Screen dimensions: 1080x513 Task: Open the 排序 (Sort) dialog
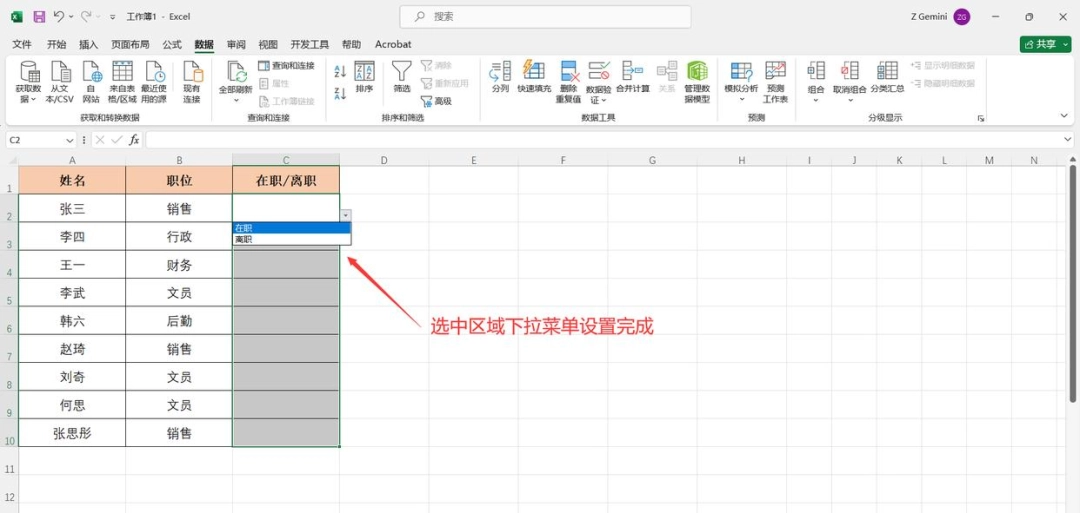[364, 77]
